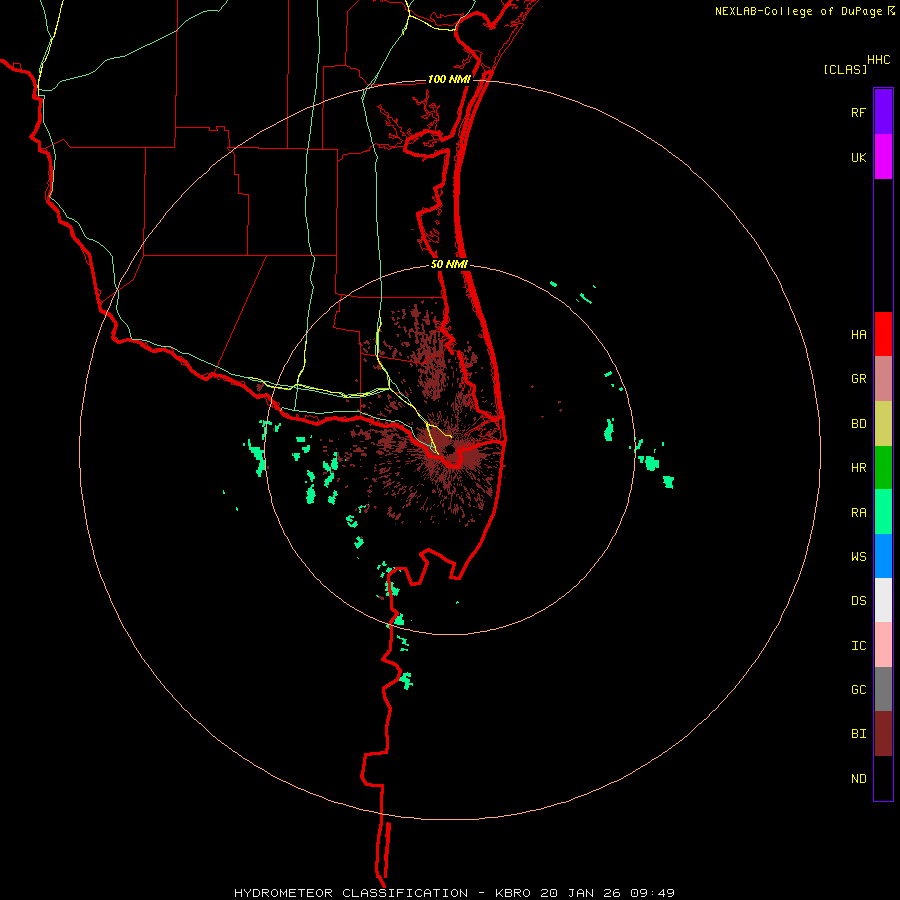Click the GR legend color swatch
This screenshot has height=900, width=900.
pyautogui.click(x=883, y=379)
